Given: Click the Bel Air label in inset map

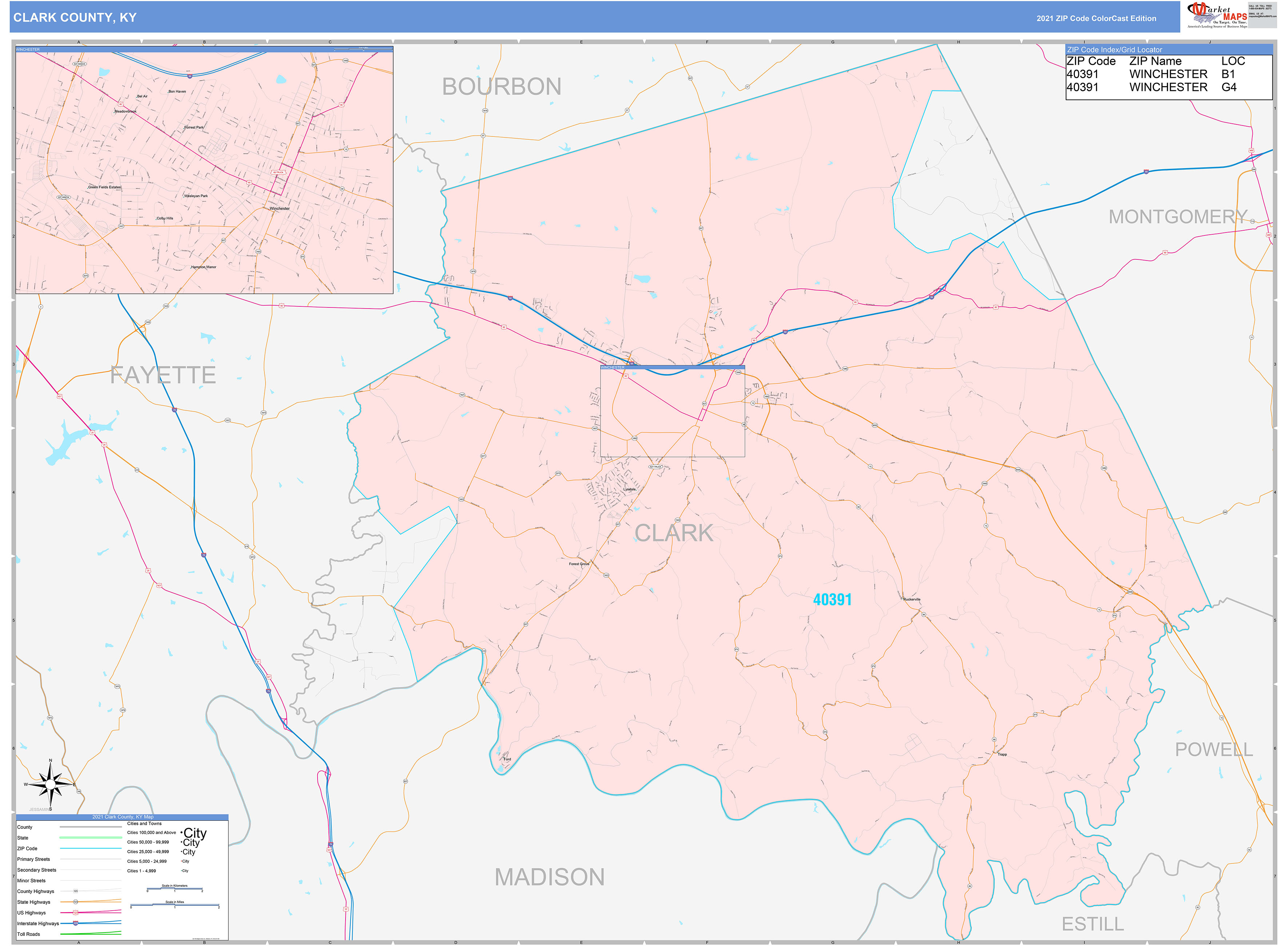Looking at the screenshot, I should [x=142, y=96].
